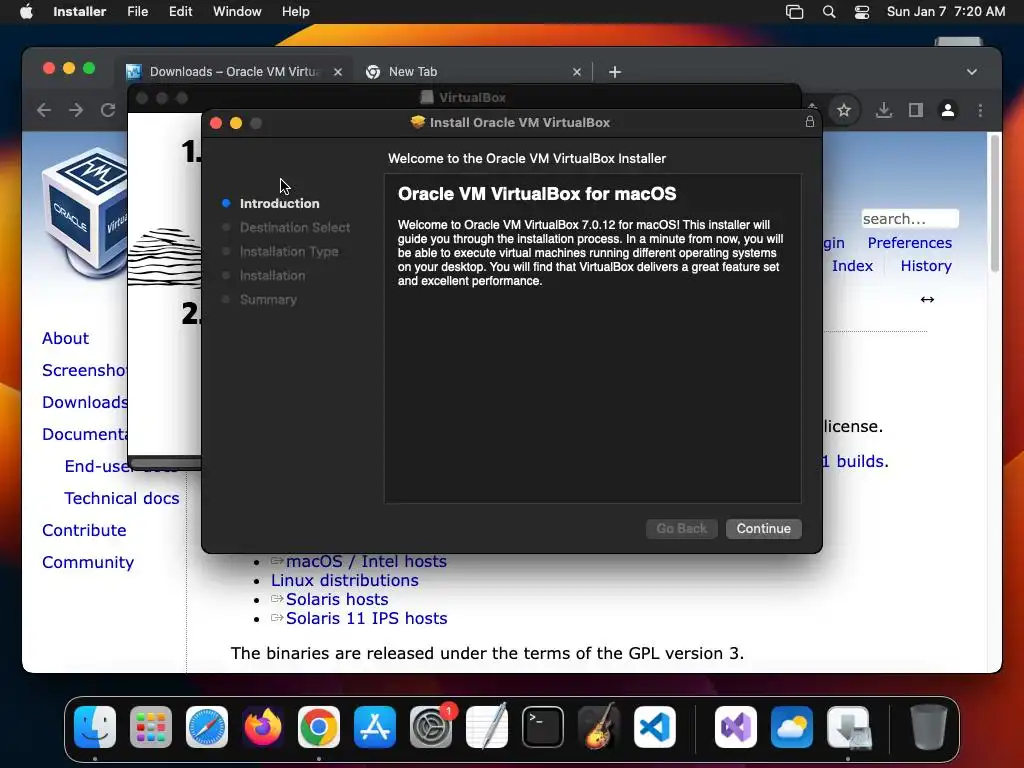This screenshot has width=1024, height=768.
Task: Open the Solaris hosts link
Action: (337, 600)
